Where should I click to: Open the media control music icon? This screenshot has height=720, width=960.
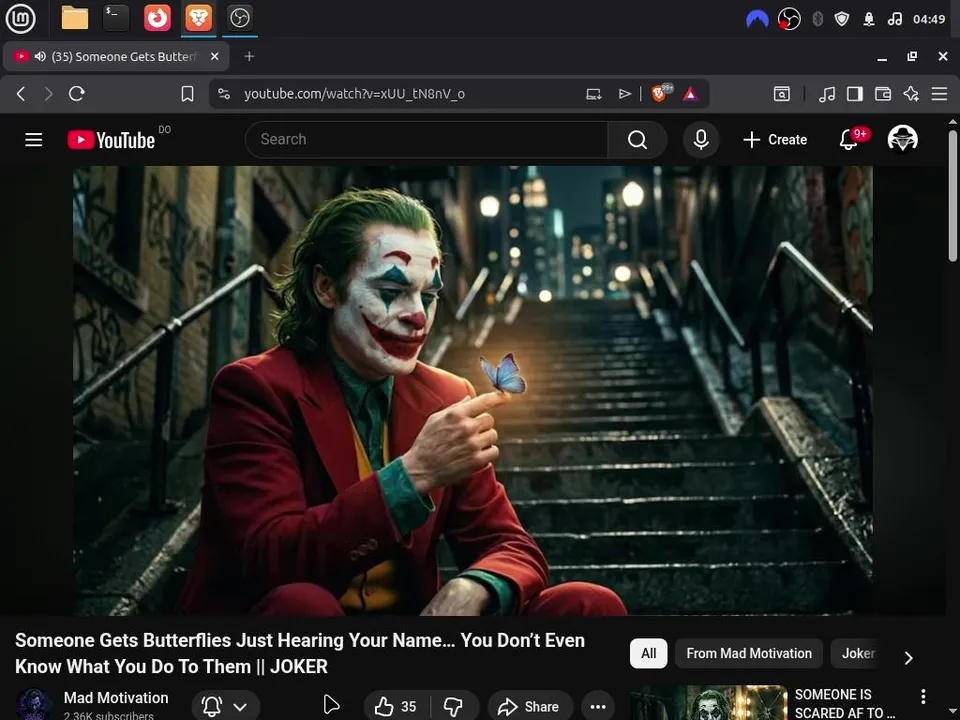click(827, 94)
